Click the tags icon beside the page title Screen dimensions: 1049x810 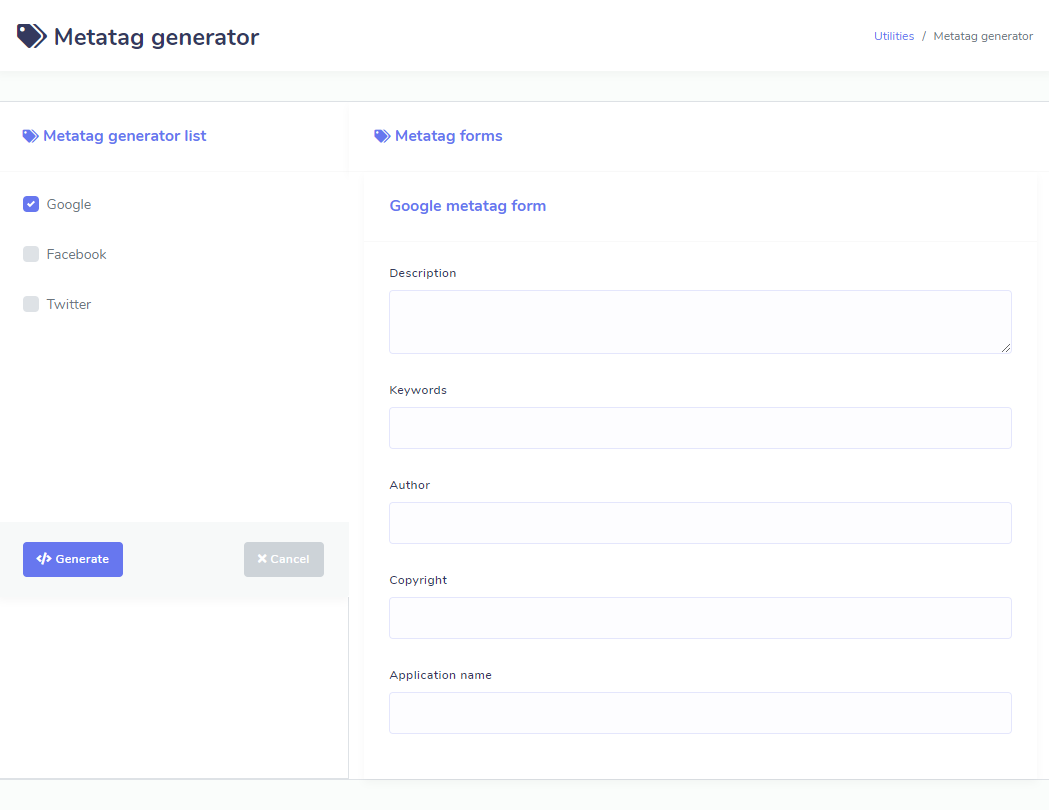point(31,37)
